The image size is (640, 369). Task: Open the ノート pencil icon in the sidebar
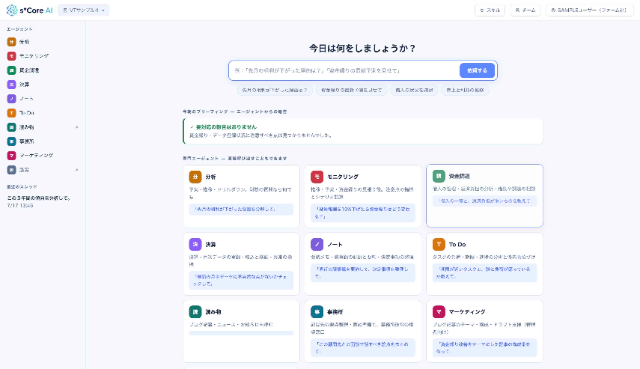tap(11, 98)
